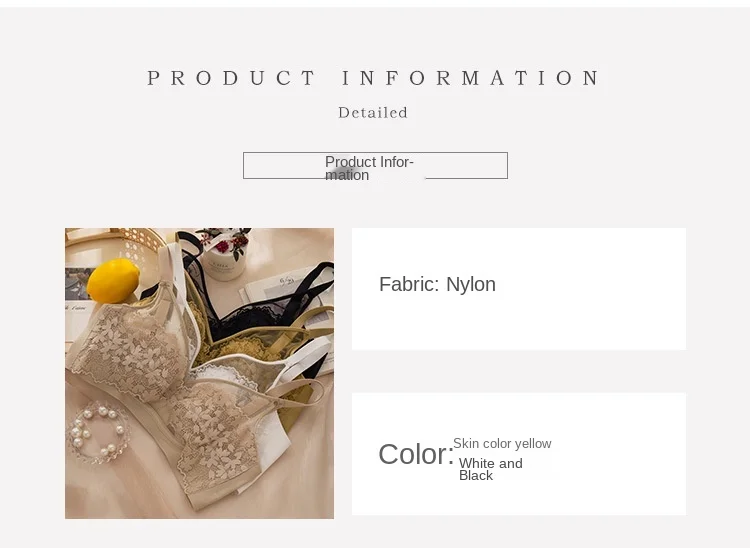
Task: Select the White and Black text
Action: coord(491,469)
